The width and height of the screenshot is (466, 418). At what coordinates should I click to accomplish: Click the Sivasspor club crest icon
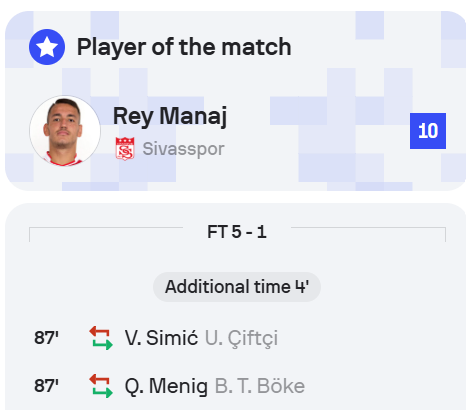125,149
